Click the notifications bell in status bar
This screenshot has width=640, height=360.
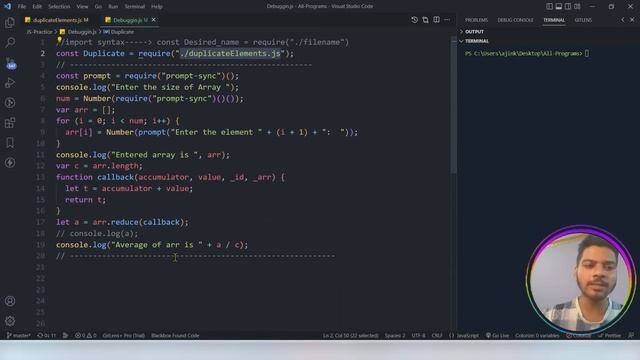pos(631,336)
